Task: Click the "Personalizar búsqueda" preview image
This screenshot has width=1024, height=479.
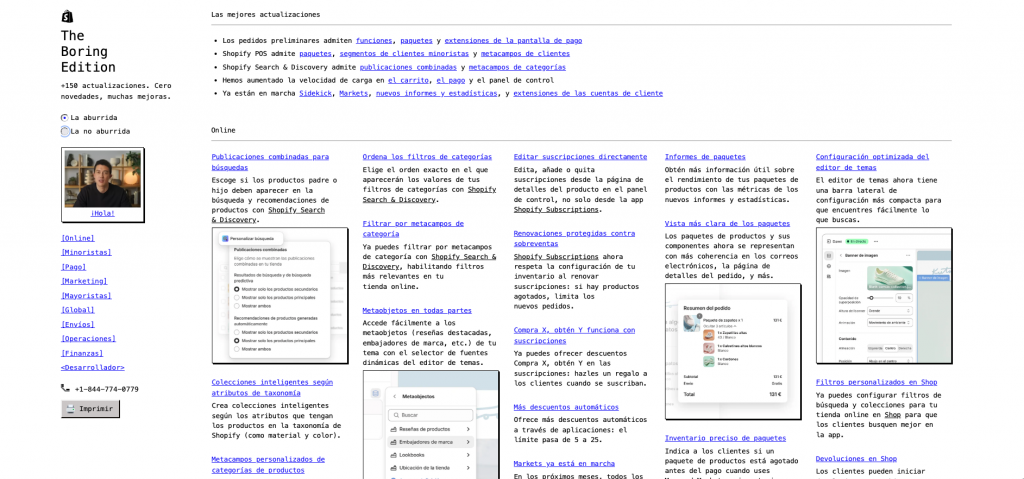Action: (280, 295)
